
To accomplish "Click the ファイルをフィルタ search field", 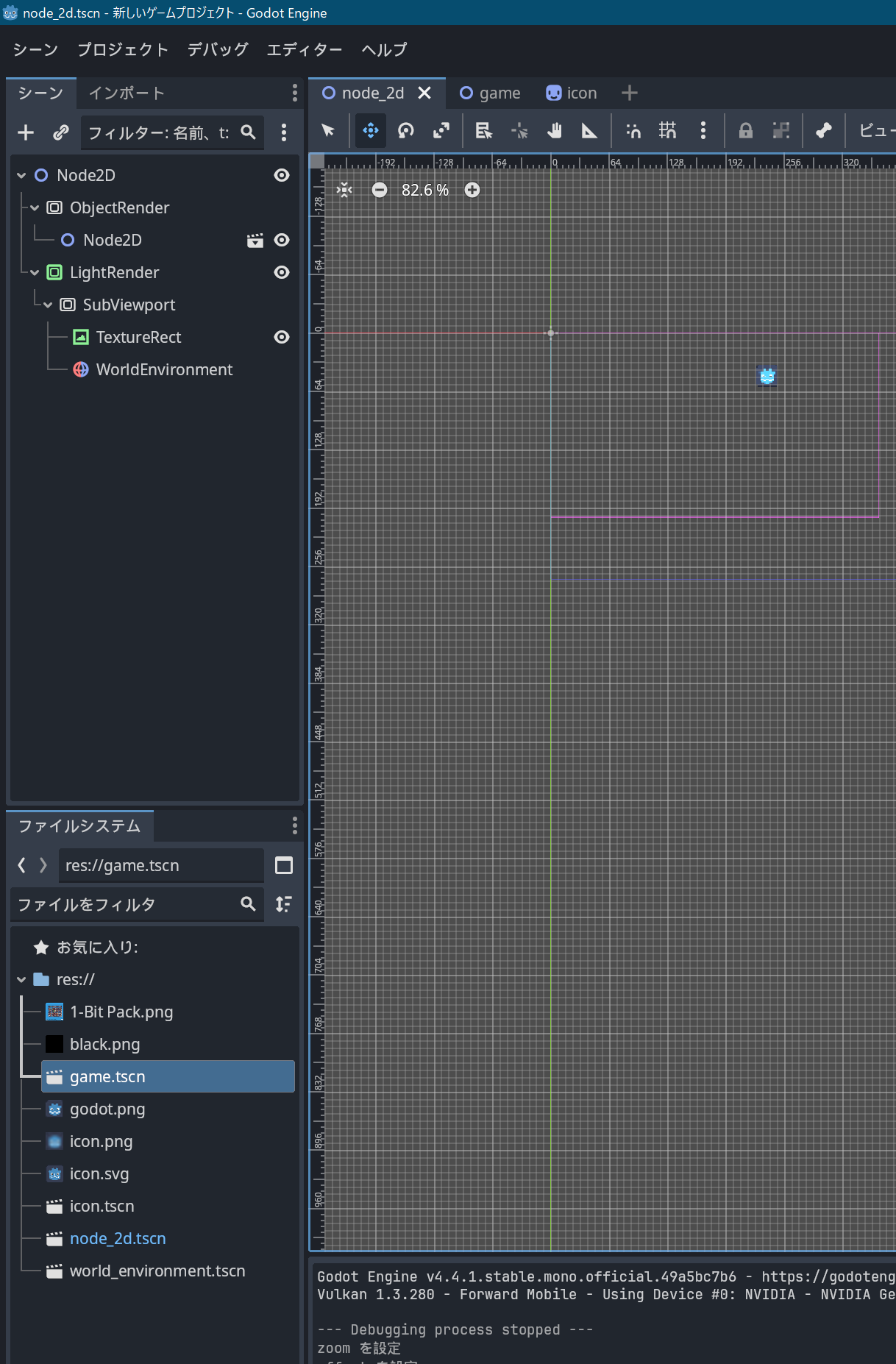I will [x=125, y=904].
